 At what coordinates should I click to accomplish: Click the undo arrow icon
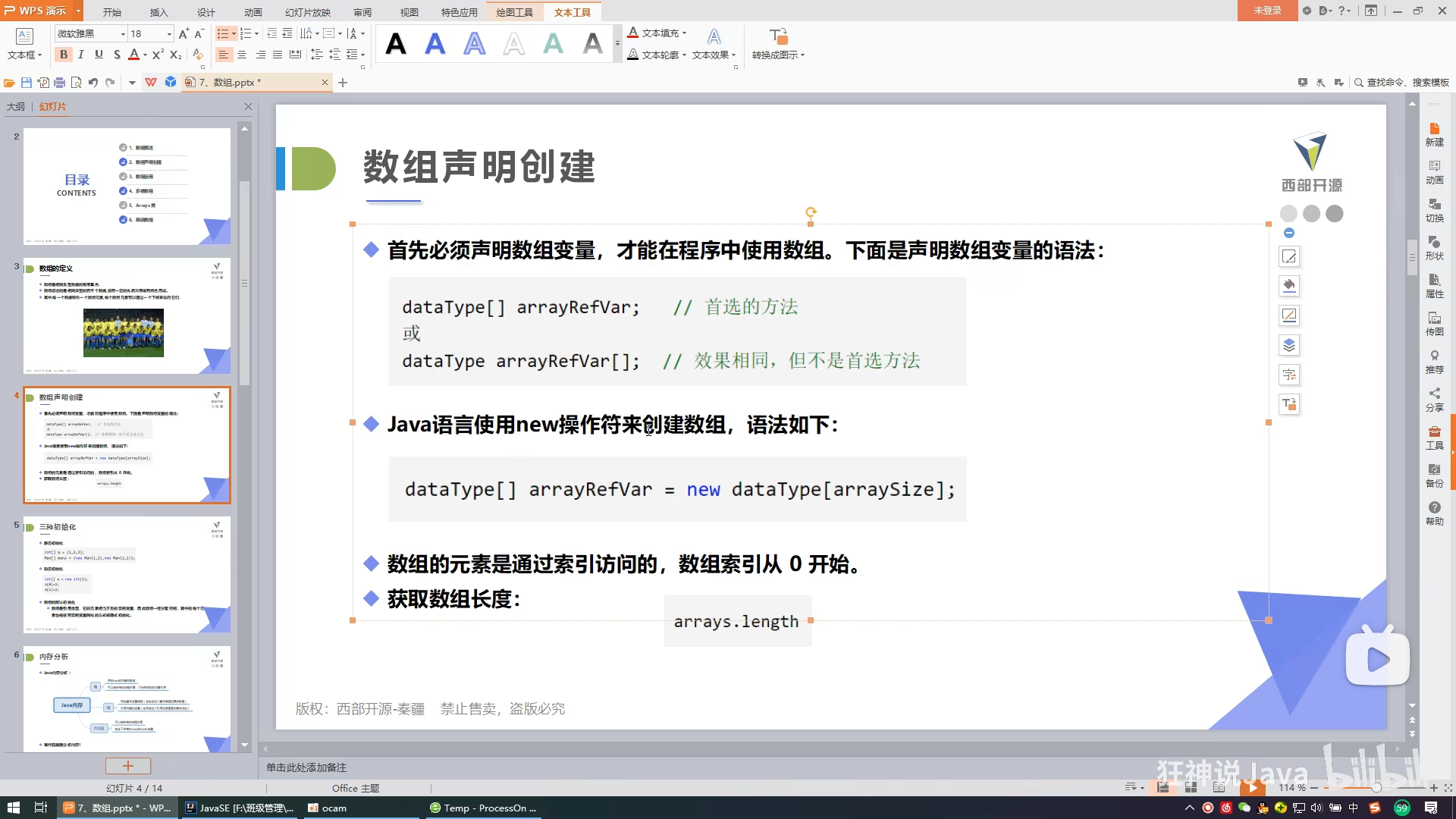click(93, 83)
